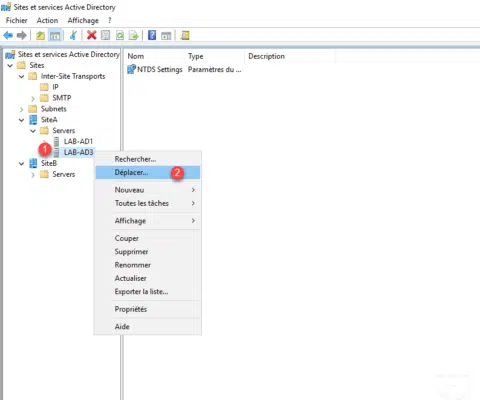This screenshot has width=480, height=400.
Task: Expand the Subnets node
Action: pyautogui.click(x=21, y=109)
